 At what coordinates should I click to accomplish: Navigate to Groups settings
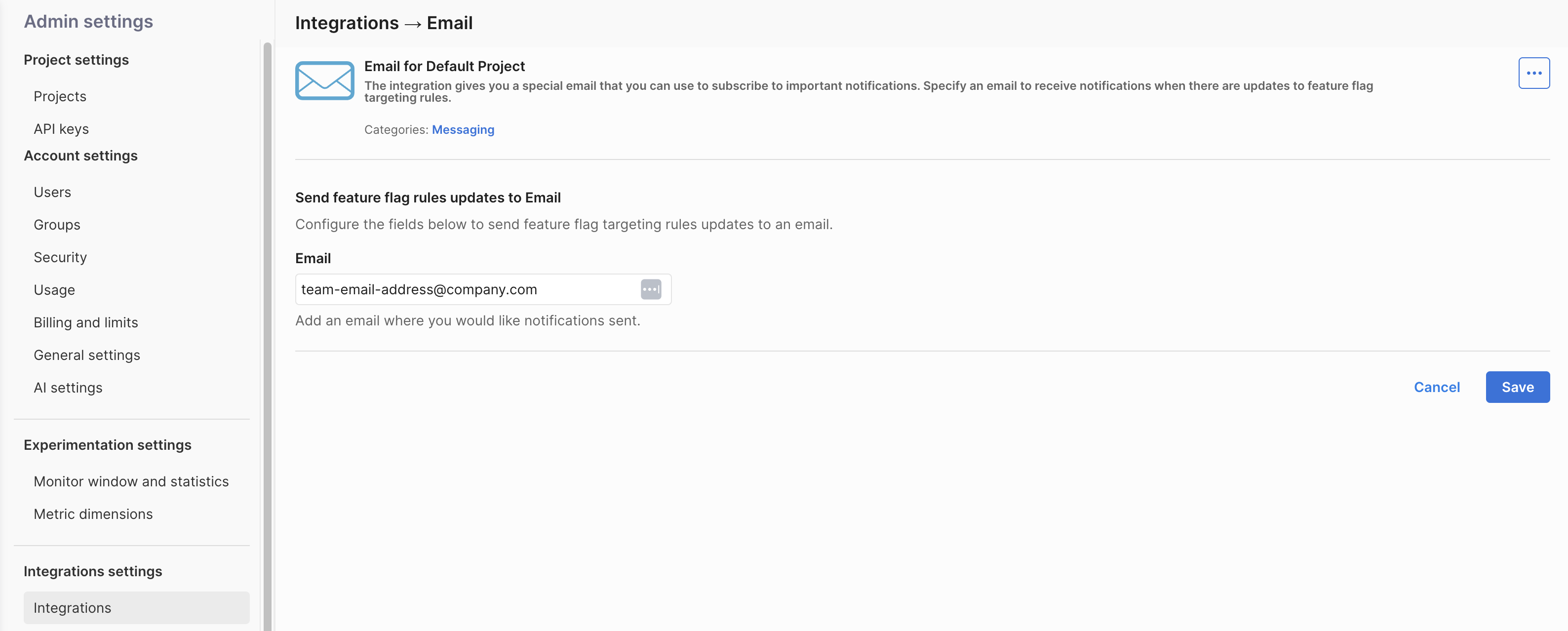[x=57, y=225]
